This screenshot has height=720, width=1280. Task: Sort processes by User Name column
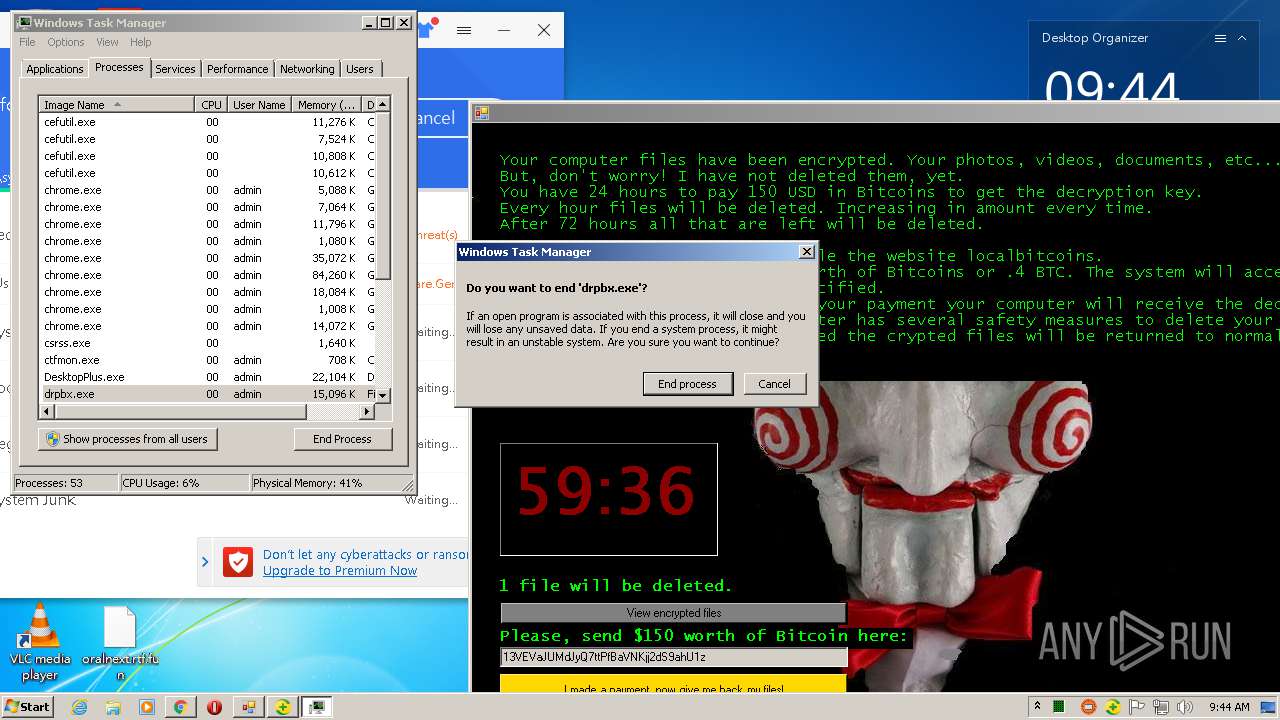259,105
